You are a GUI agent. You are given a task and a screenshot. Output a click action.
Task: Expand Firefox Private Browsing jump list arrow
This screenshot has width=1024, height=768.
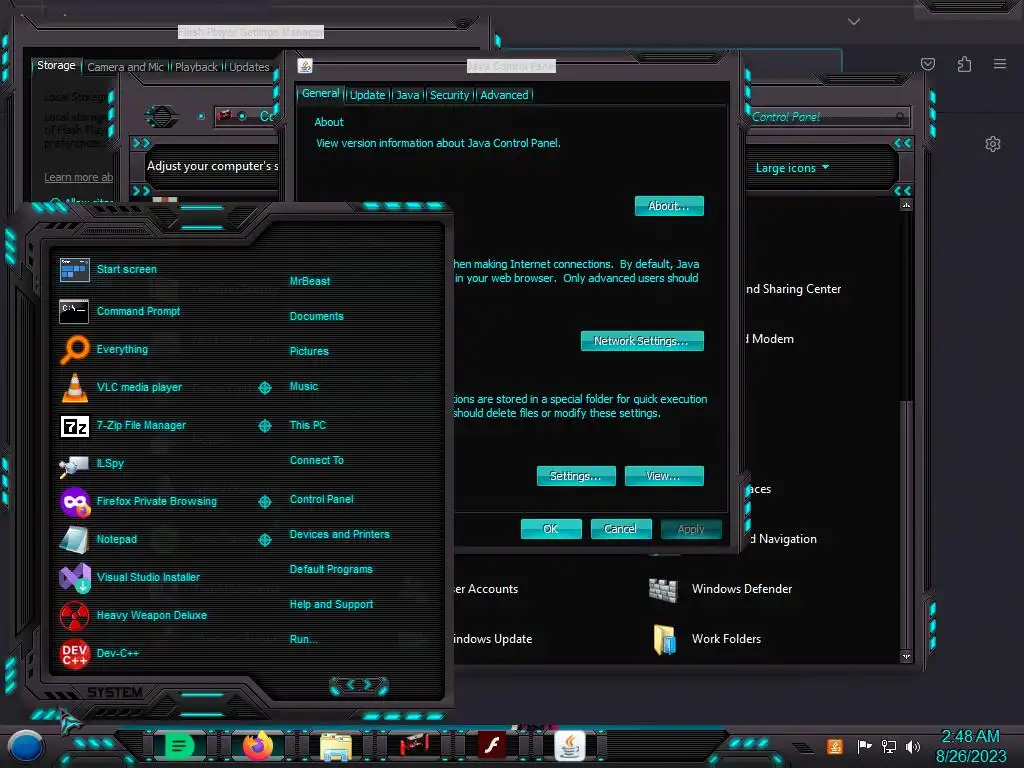click(x=264, y=502)
